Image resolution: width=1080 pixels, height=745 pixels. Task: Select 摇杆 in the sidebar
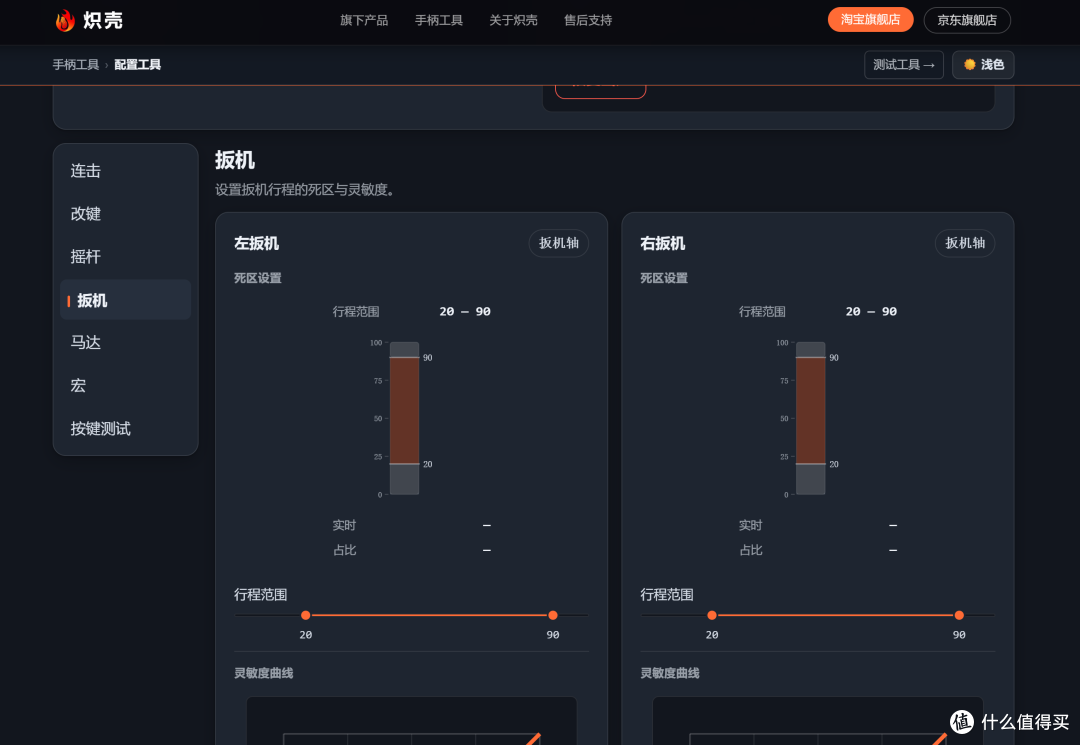tap(125, 257)
